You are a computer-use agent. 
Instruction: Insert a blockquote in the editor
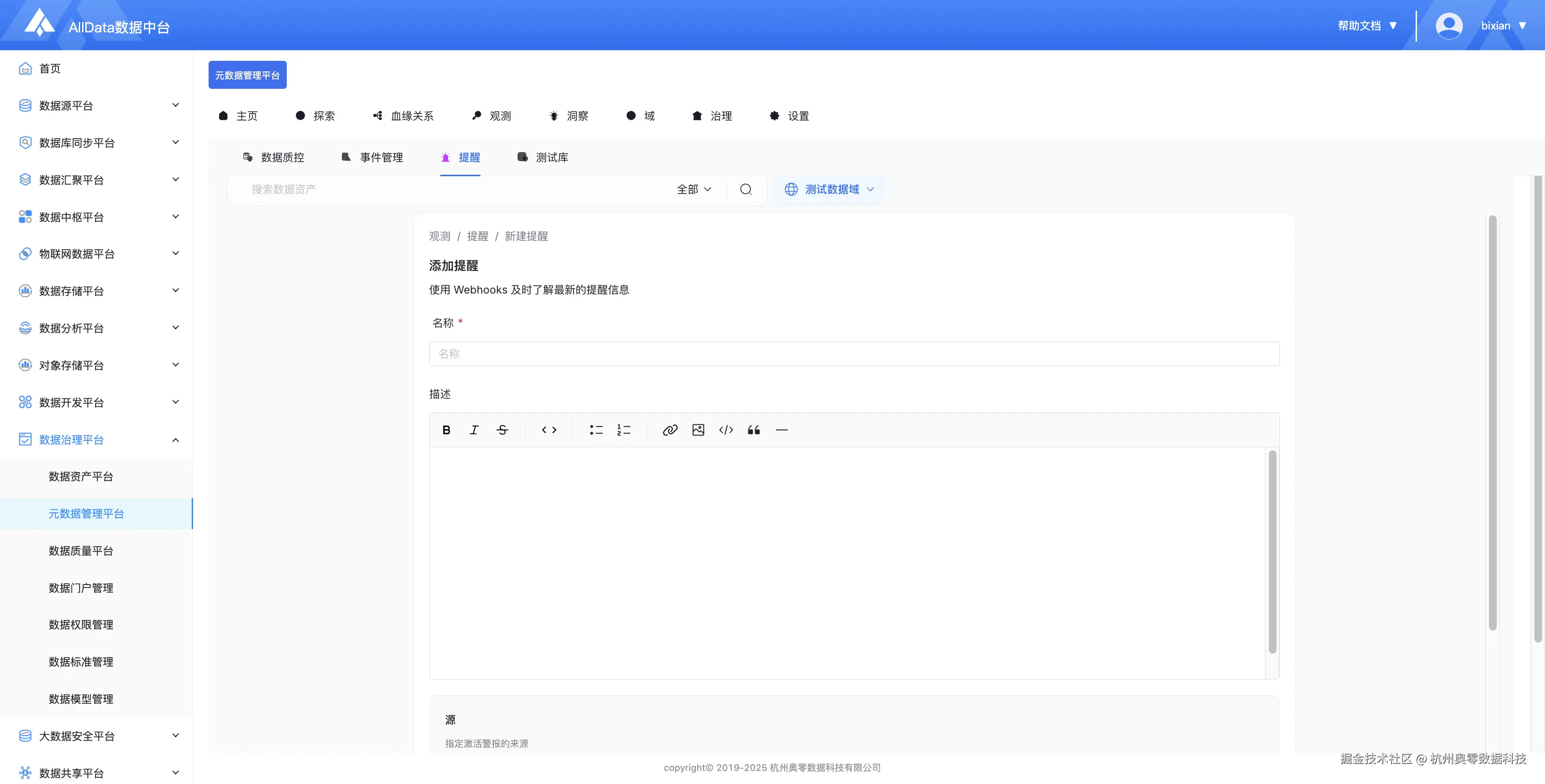[x=753, y=430]
